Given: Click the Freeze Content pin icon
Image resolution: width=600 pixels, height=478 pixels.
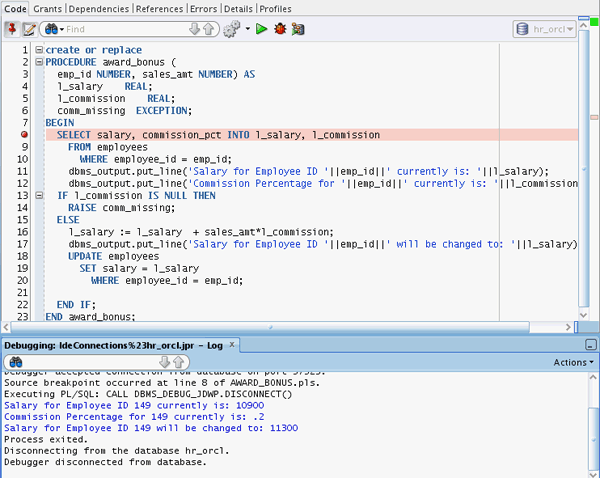Looking at the screenshot, I should coord(11,30).
